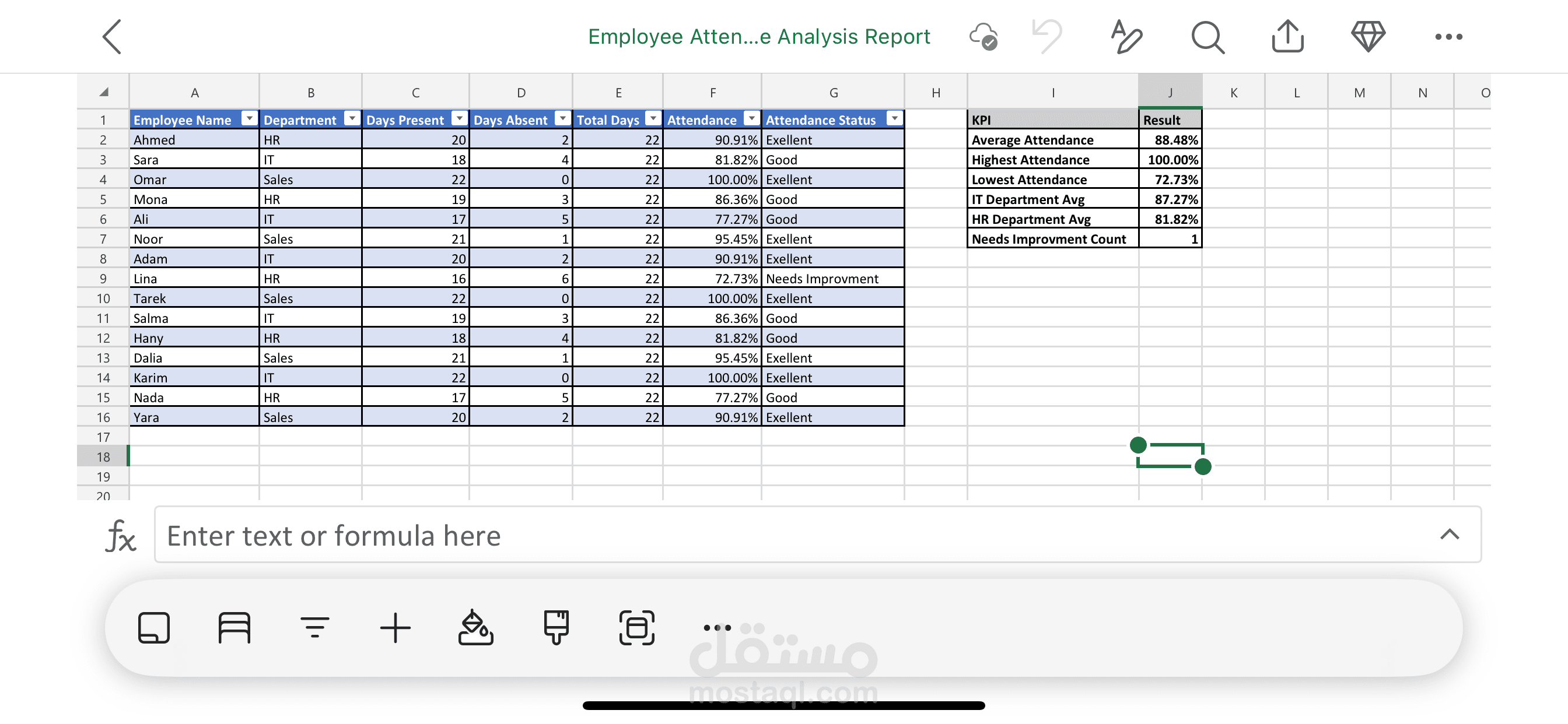Select the Lowest Attendance label cell

pyautogui.click(x=1052, y=180)
